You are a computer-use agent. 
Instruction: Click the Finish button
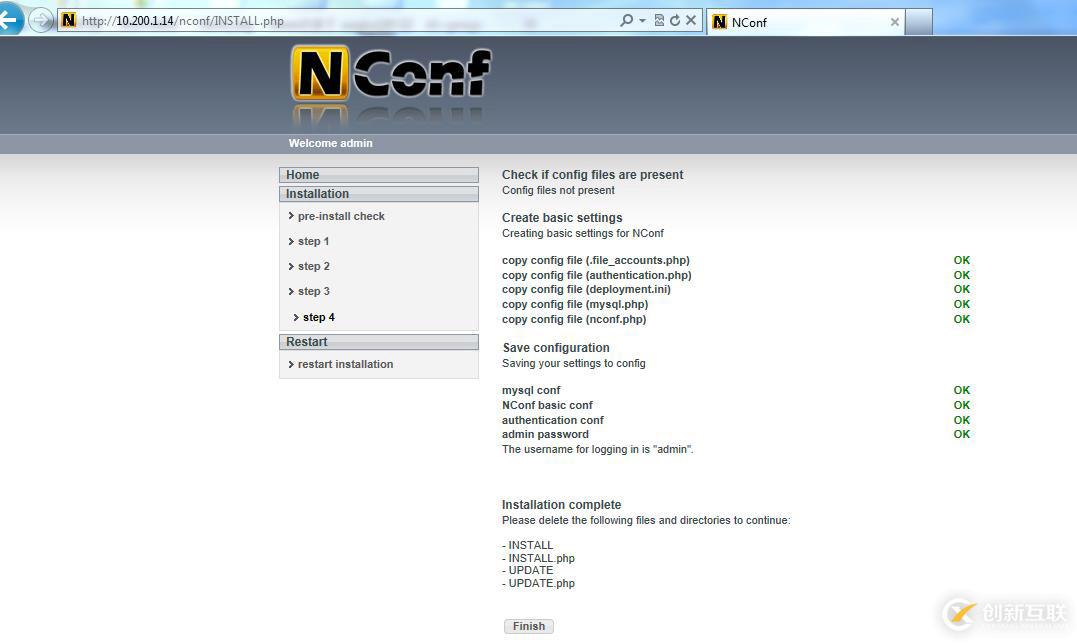coord(529,626)
